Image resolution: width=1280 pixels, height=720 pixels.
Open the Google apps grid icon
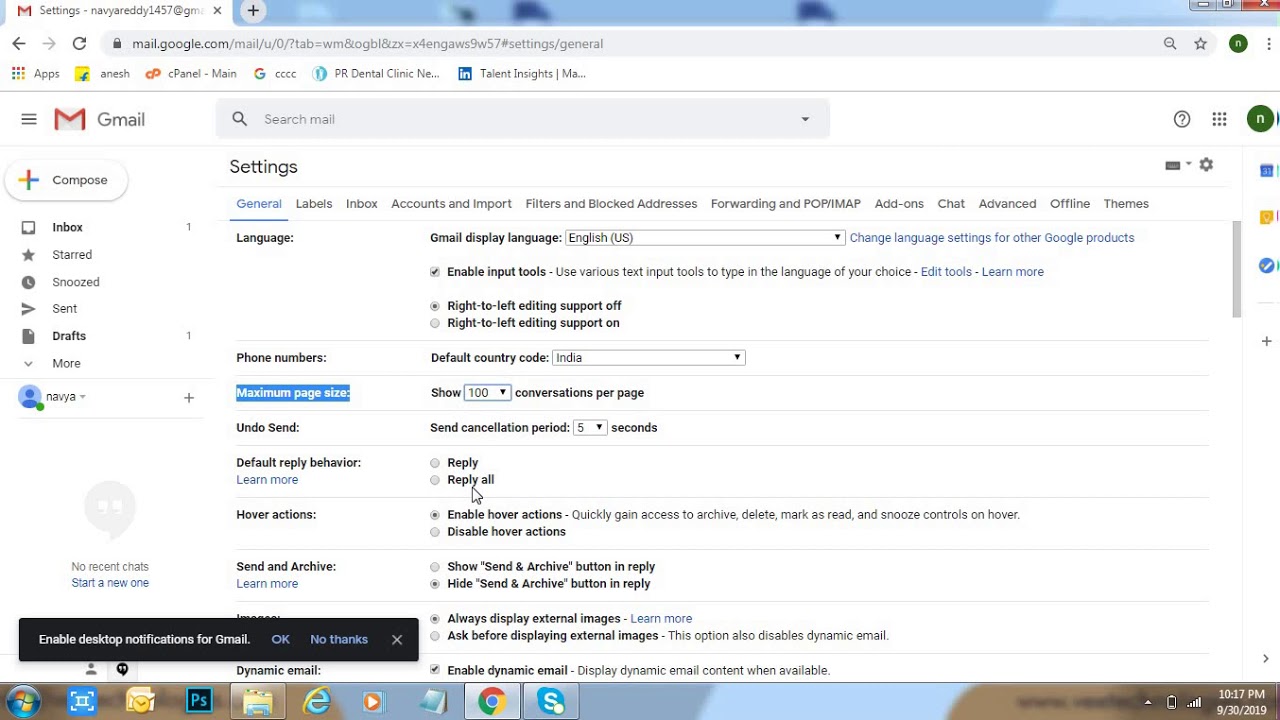1219,119
